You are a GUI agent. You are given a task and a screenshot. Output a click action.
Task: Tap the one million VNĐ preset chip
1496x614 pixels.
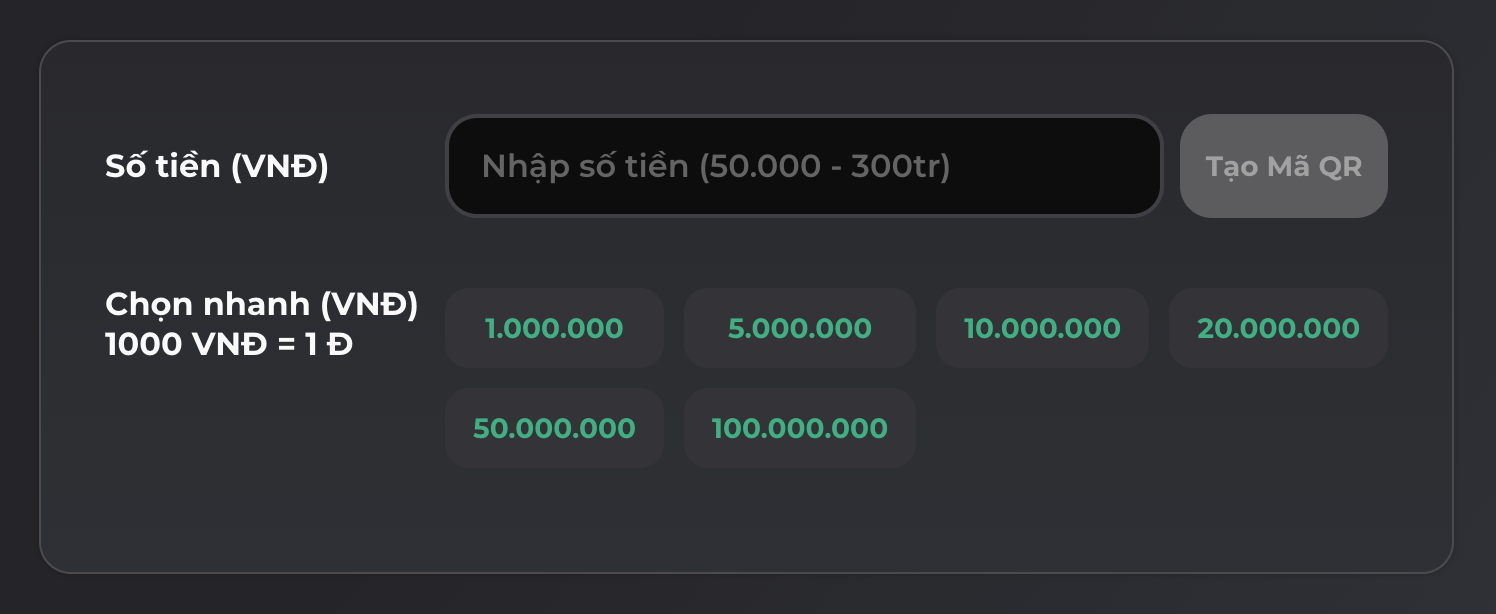(x=554, y=328)
